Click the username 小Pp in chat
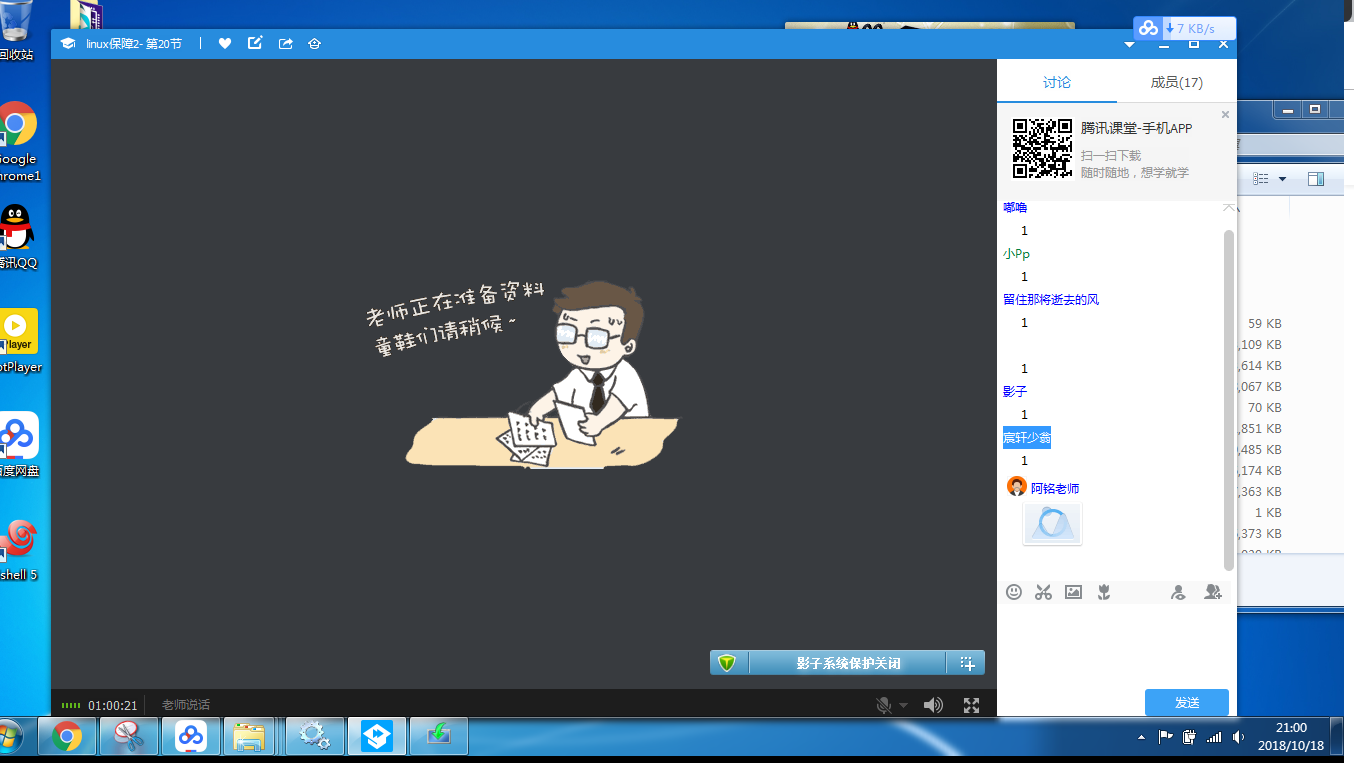 [1016, 254]
